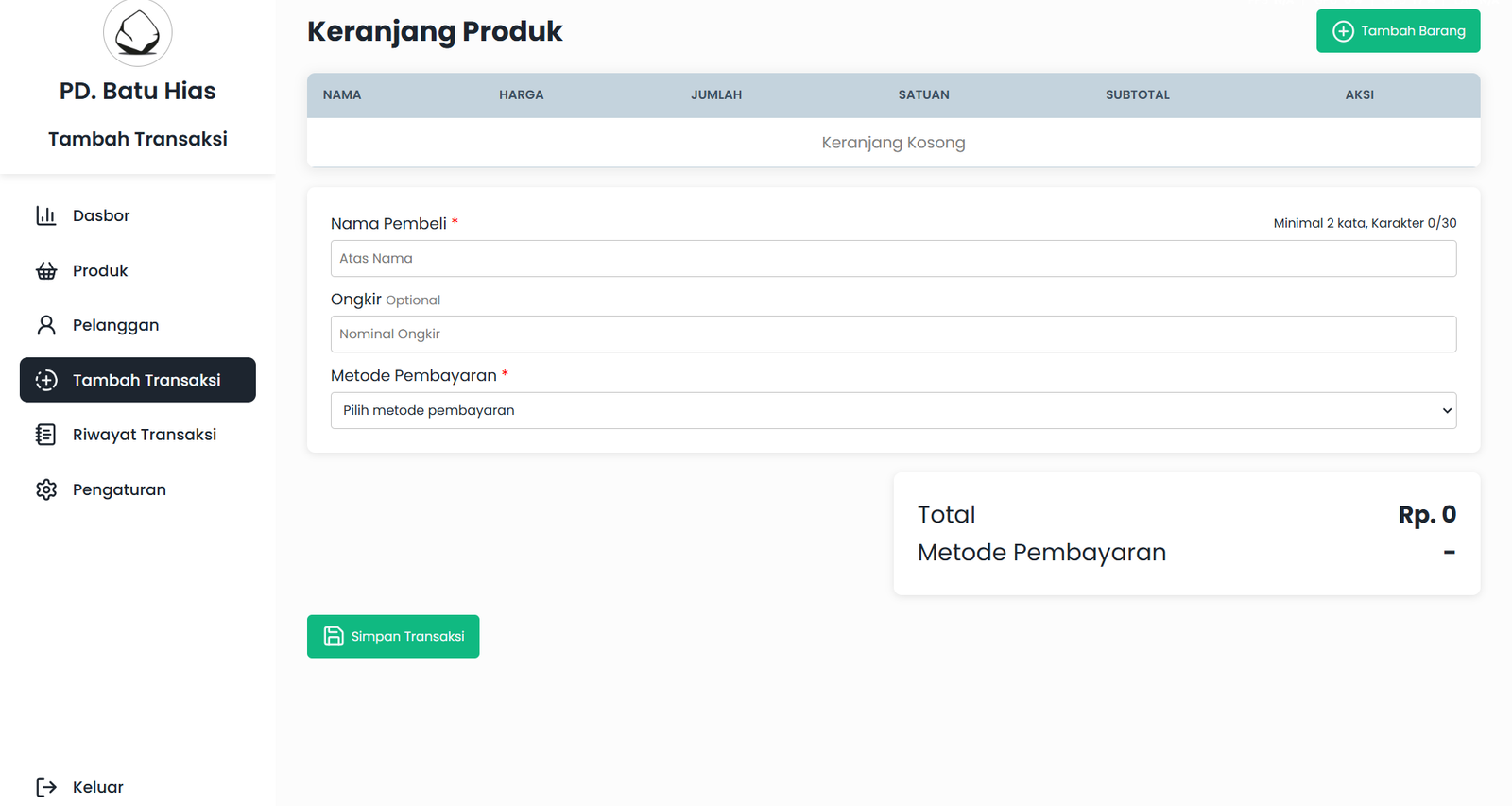This screenshot has height=806, width=1512.
Task: Click the Produk basket icon
Action: coord(46,271)
